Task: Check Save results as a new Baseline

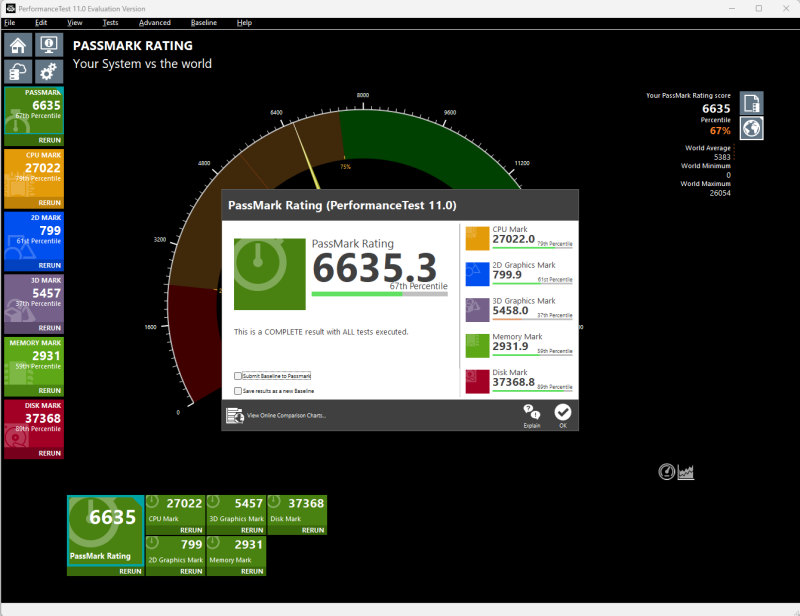Action: click(x=238, y=391)
